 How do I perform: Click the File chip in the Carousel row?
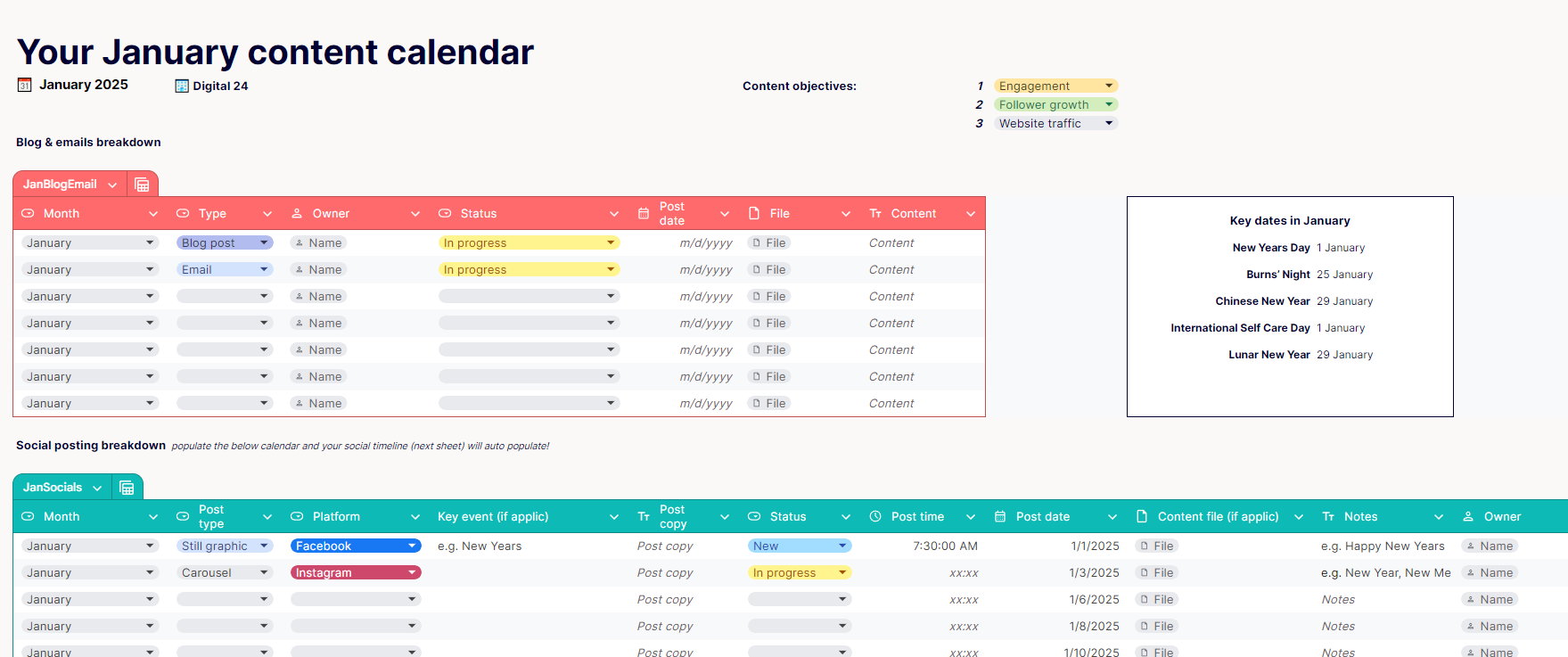point(1157,573)
